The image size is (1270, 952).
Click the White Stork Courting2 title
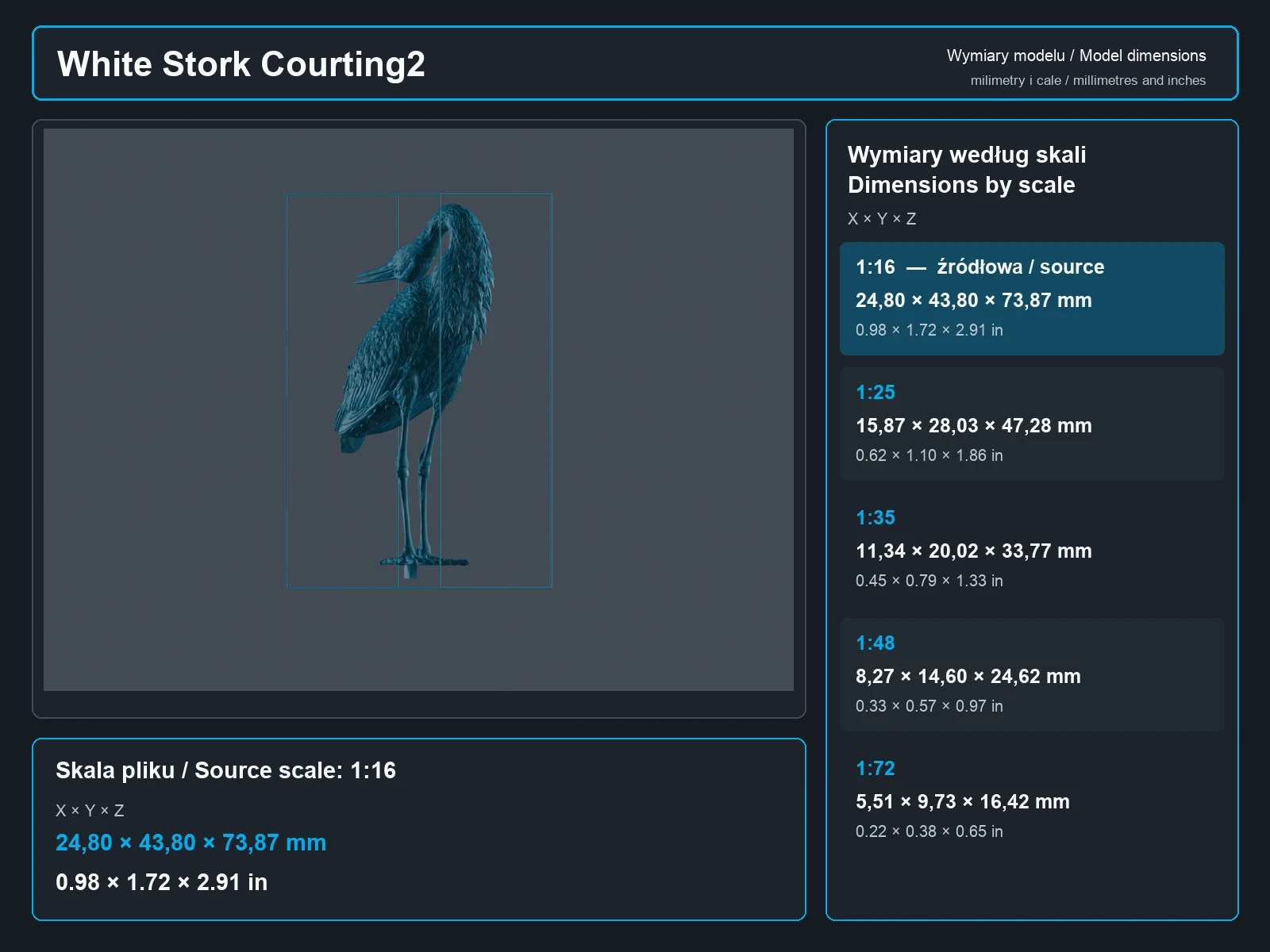click(241, 64)
